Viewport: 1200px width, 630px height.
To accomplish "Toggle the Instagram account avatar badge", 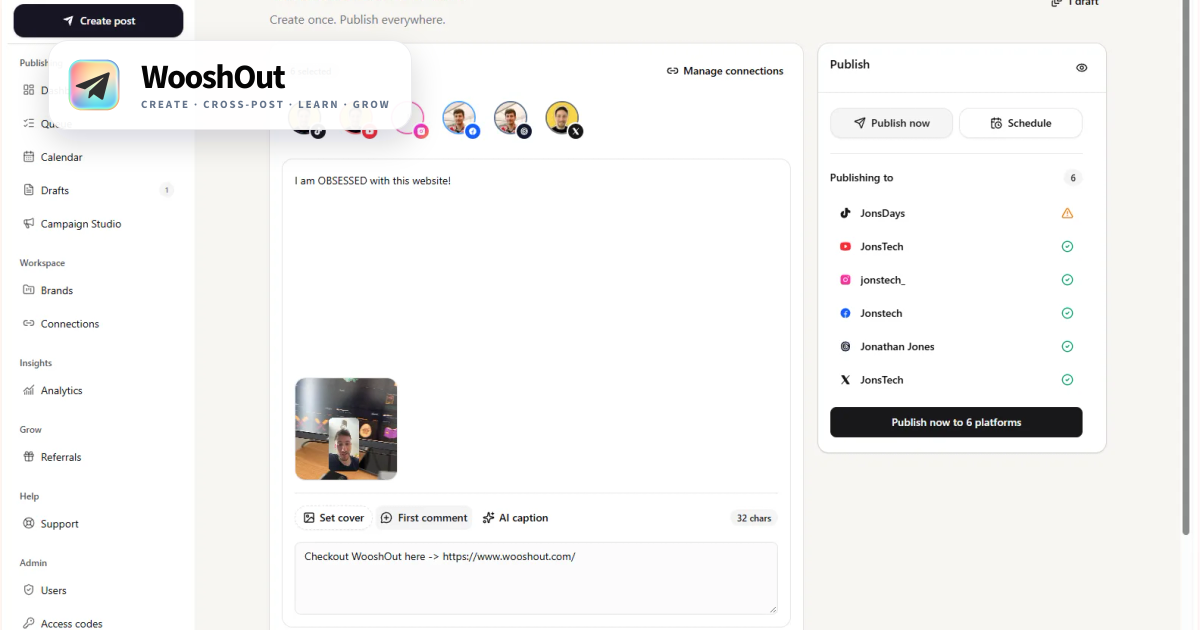I will click(421, 131).
